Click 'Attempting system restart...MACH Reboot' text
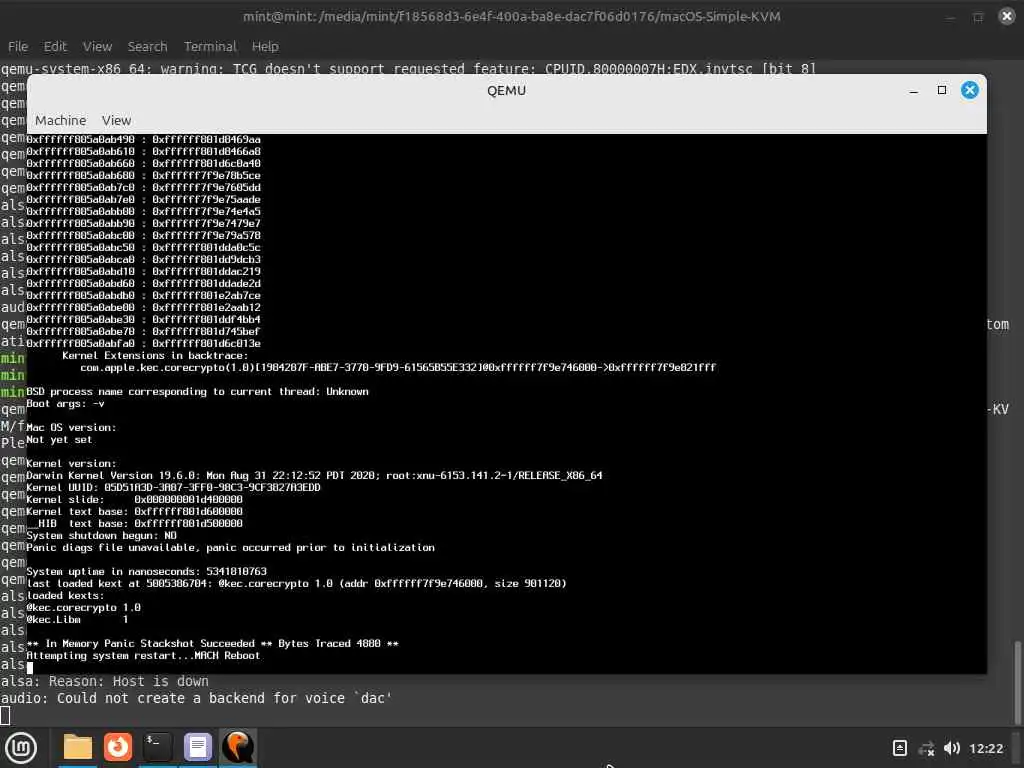 (143, 656)
